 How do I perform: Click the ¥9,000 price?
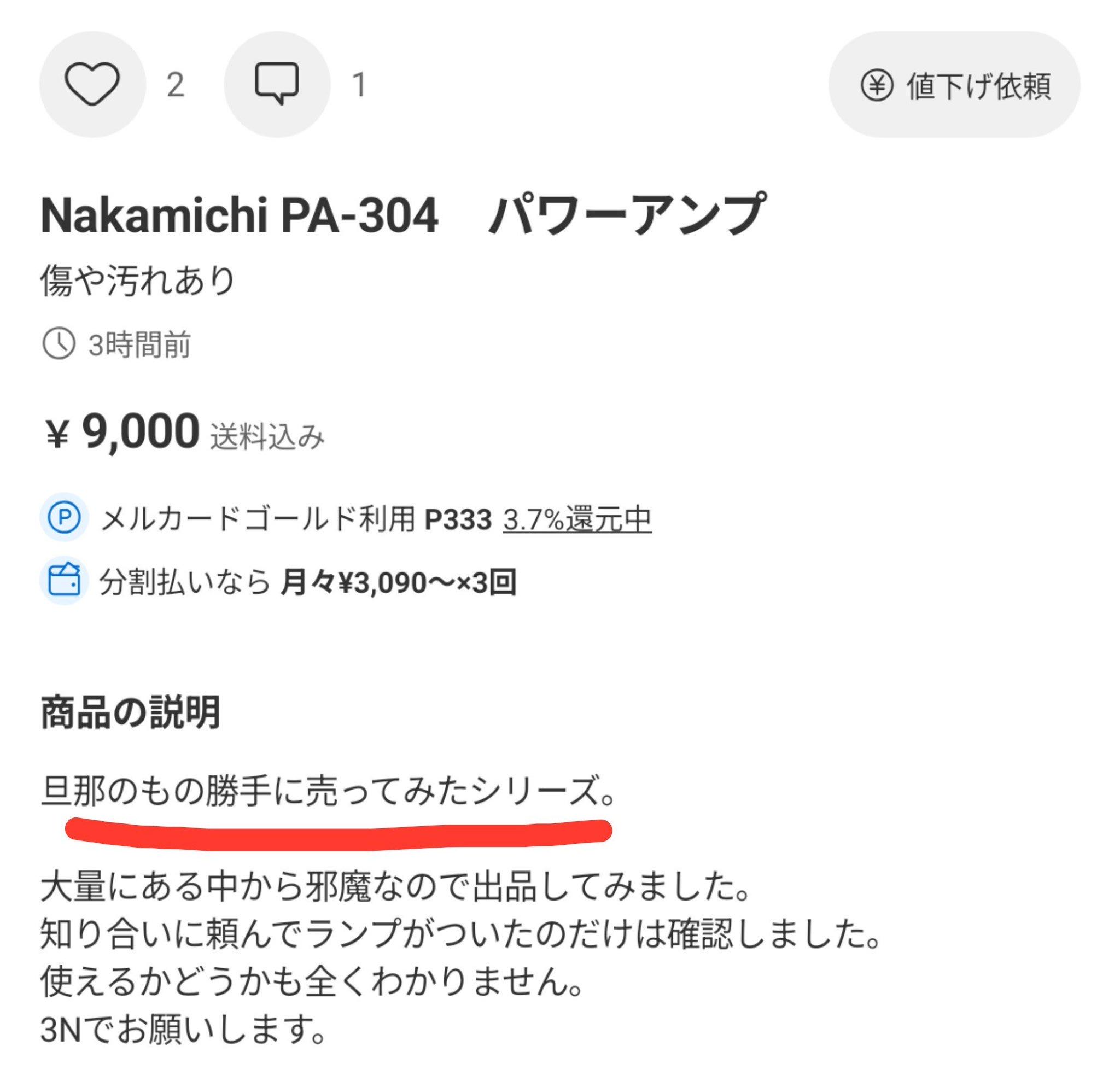tap(122, 432)
